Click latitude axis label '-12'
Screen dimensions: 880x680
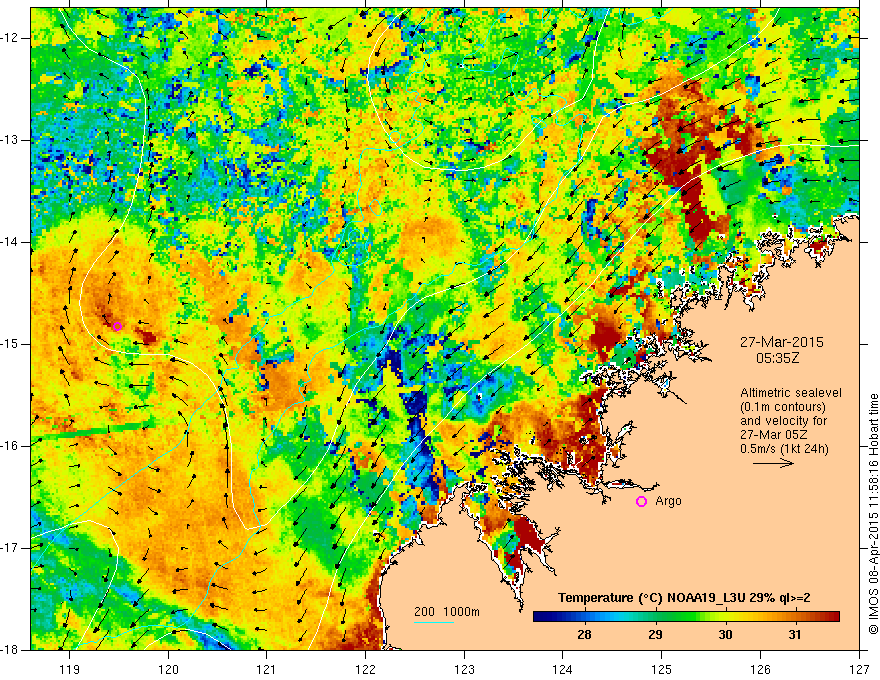(x=10, y=38)
